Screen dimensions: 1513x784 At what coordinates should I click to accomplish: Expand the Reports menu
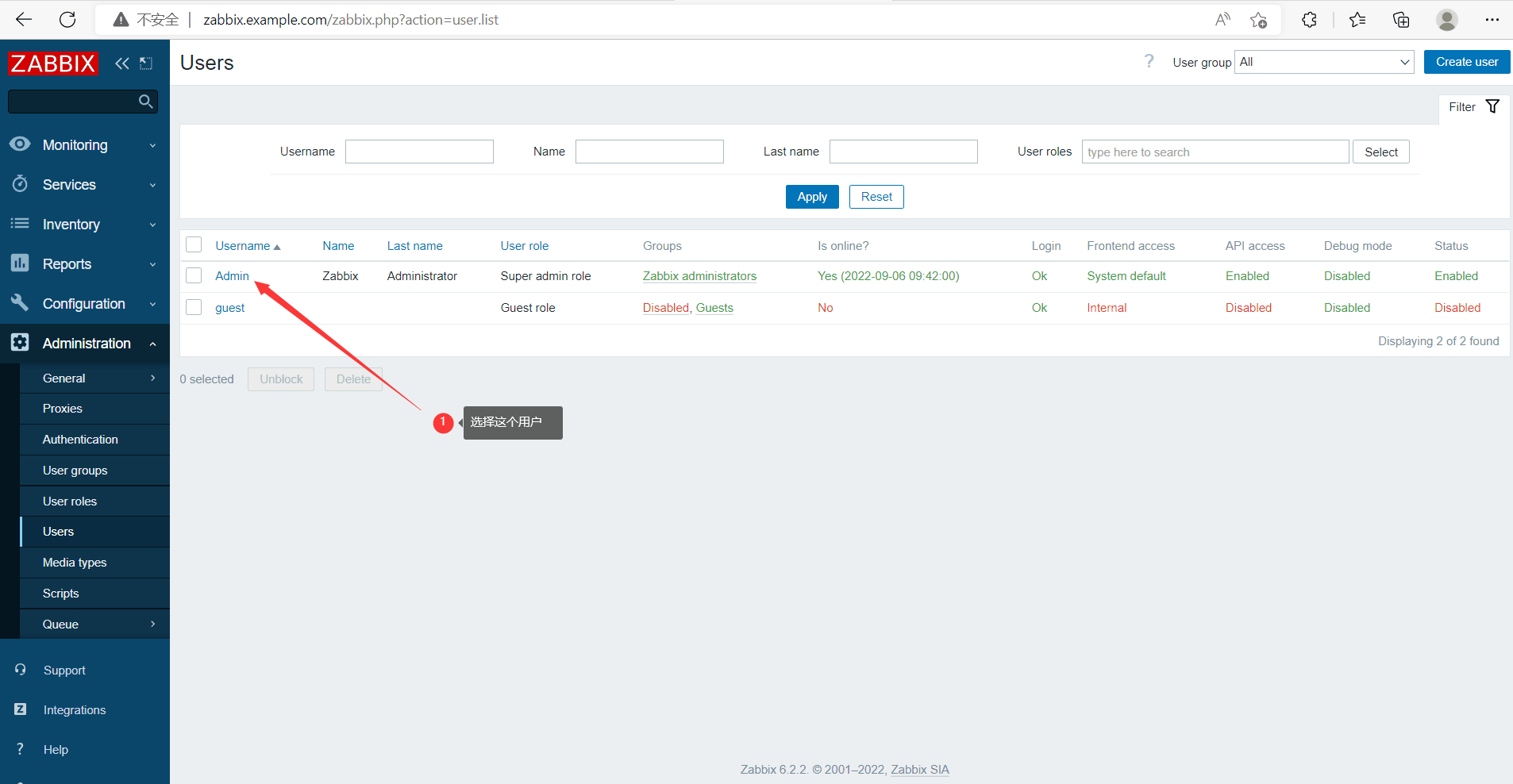(x=153, y=264)
